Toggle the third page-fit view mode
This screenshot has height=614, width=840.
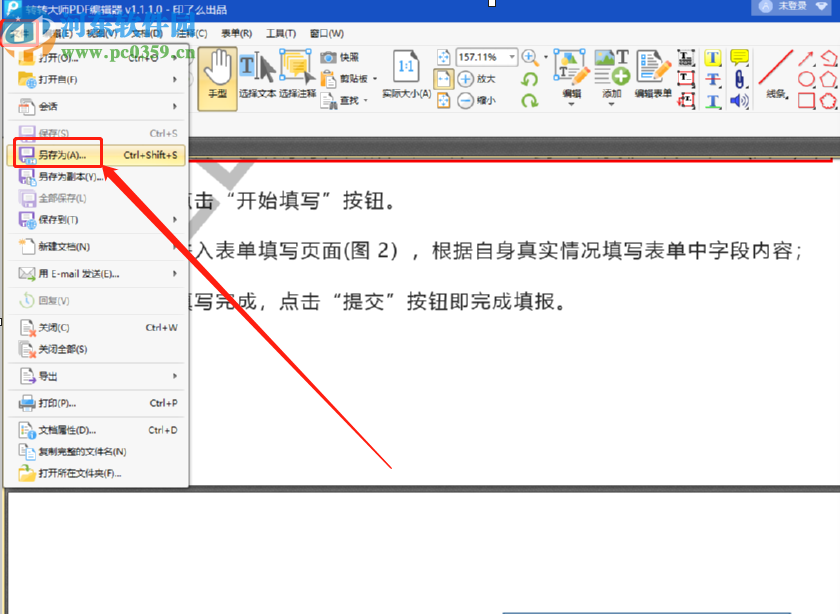click(x=443, y=97)
